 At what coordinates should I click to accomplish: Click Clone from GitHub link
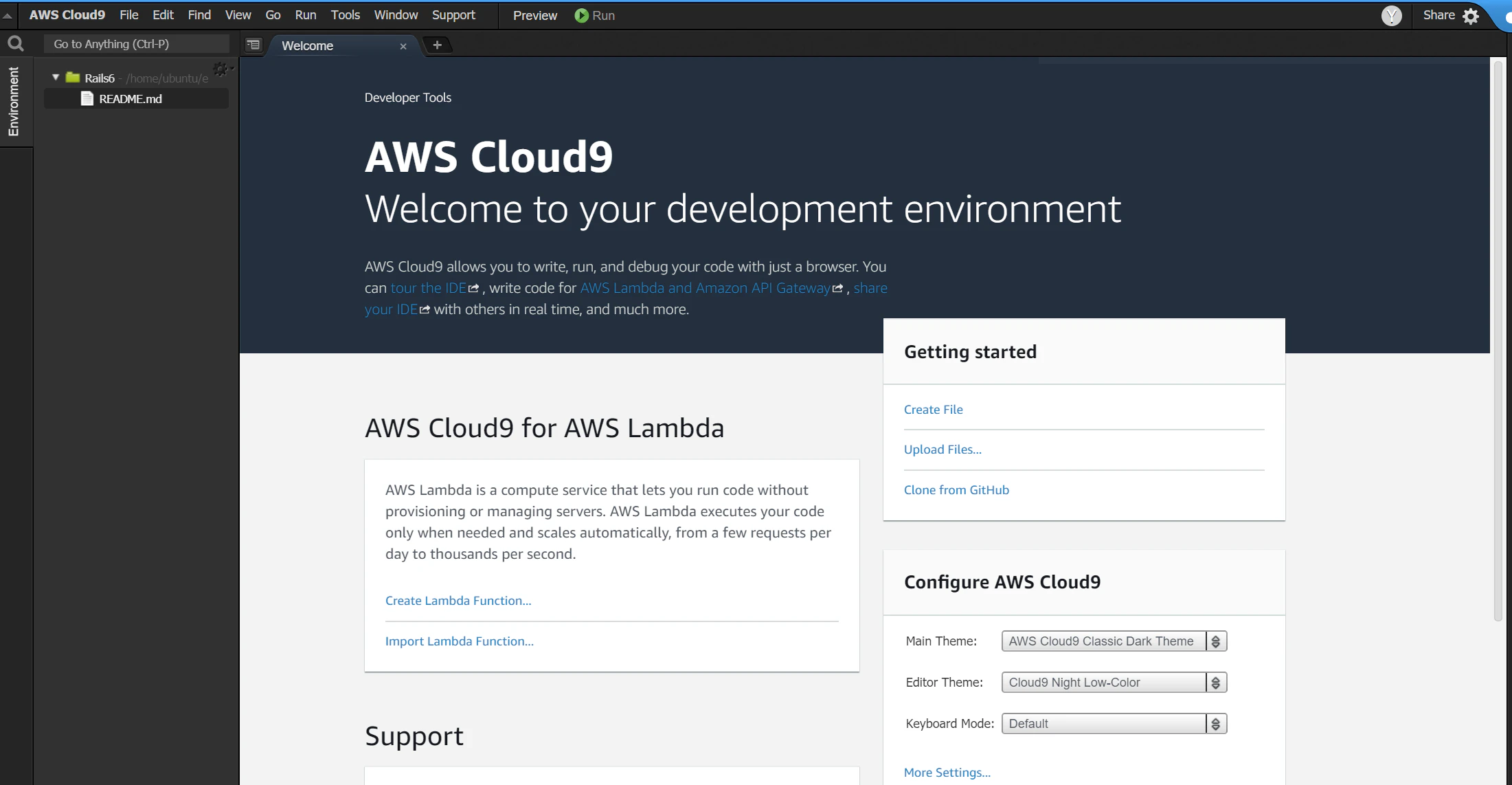click(x=956, y=490)
